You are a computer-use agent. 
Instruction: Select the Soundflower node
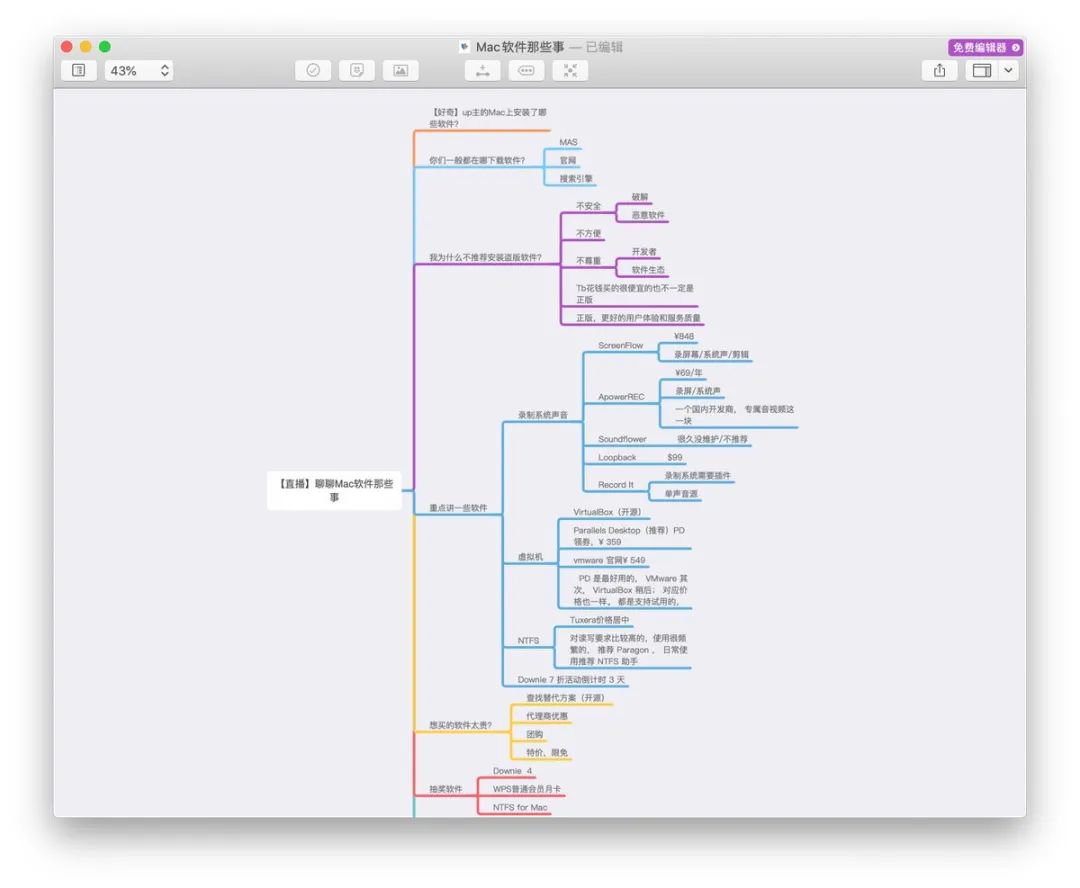click(x=622, y=440)
